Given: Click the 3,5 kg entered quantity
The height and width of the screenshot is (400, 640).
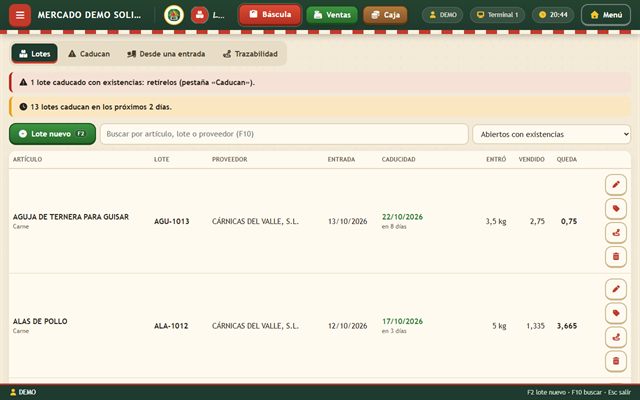Looking at the screenshot, I should click(x=496, y=221).
